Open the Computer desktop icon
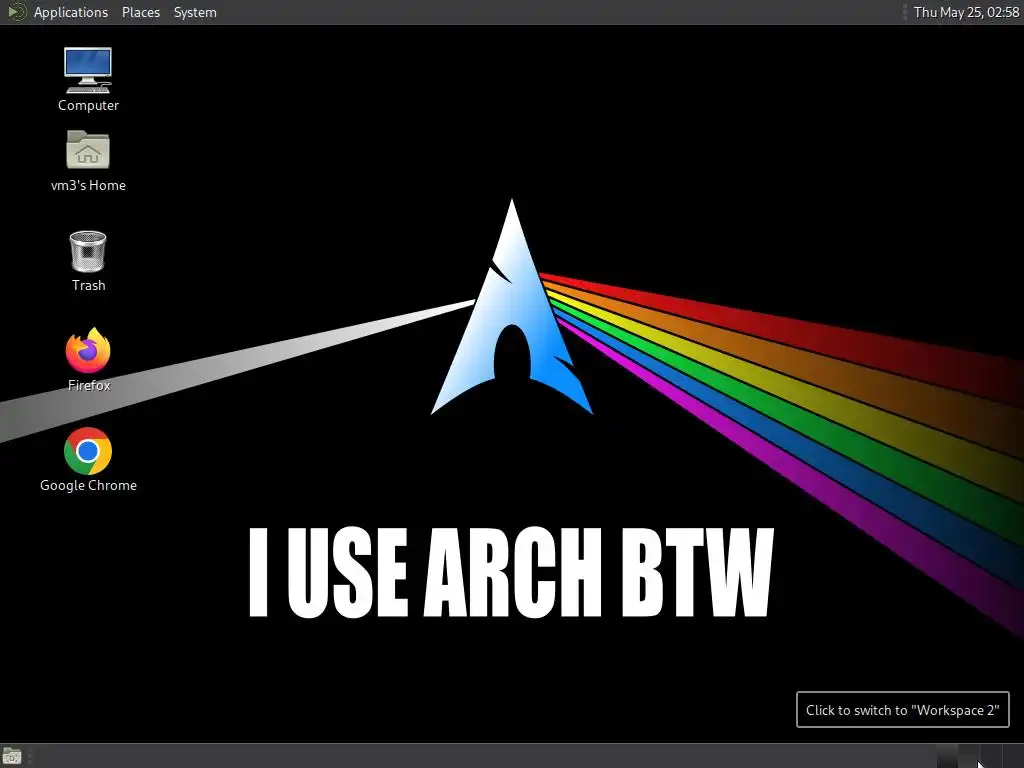Screen dimensions: 1024x768 pyautogui.click(x=88, y=71)
